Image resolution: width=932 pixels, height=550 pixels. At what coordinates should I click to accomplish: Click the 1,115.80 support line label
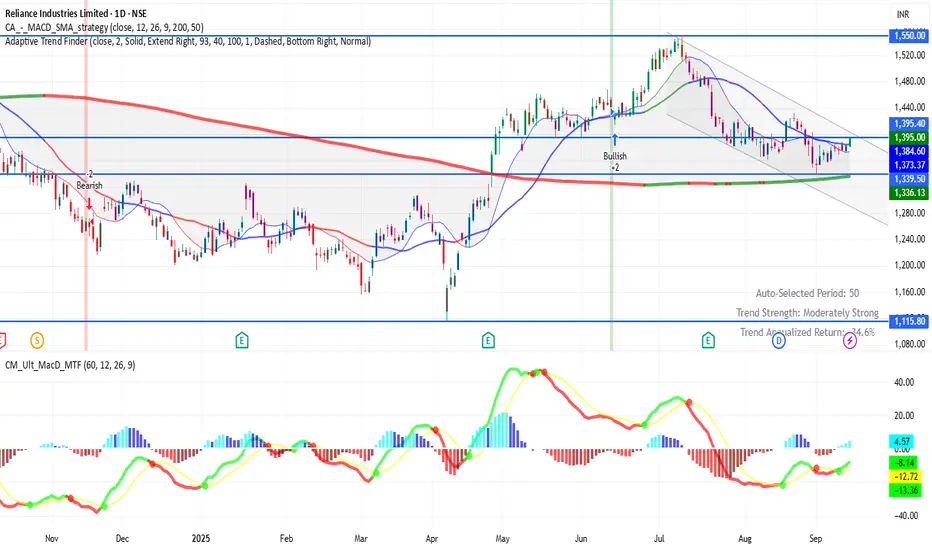pos(909,321)
